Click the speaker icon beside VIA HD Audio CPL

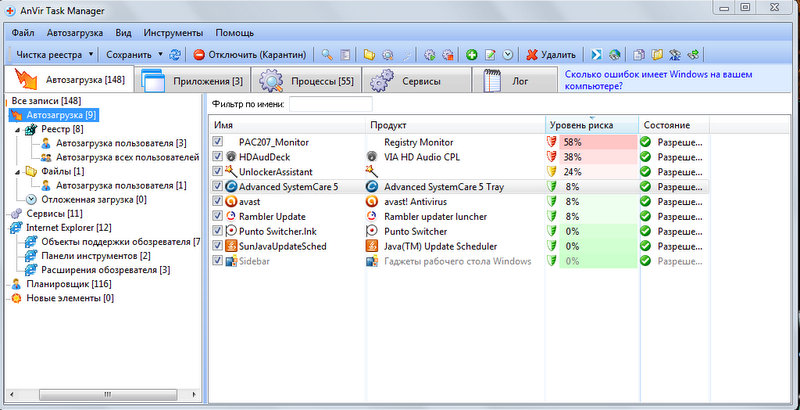click(372, 157)
